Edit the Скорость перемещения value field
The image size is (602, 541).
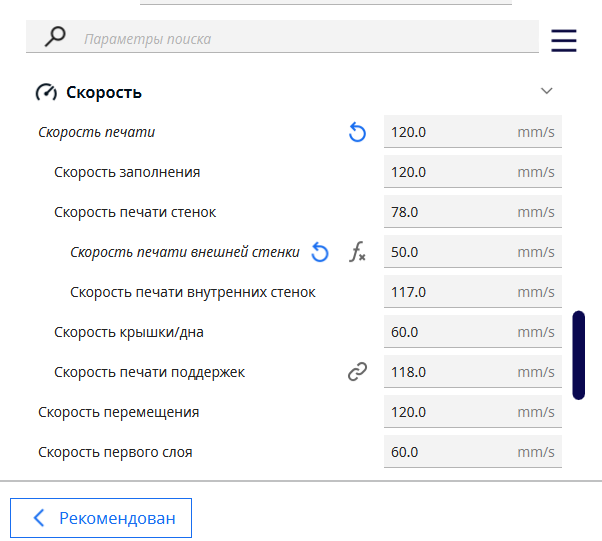[x=450, y=412]
